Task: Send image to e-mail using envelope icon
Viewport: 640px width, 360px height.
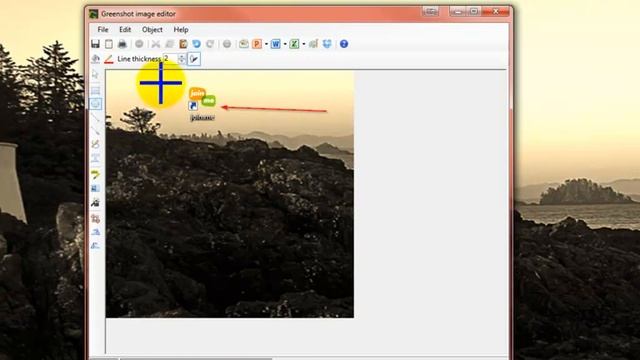Action: [244, 44]
